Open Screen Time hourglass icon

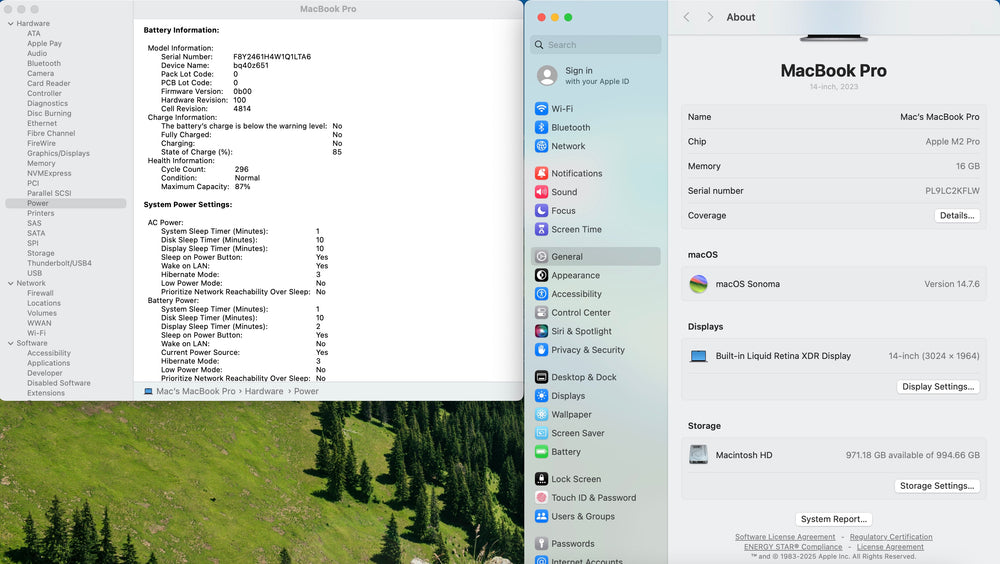(541, 229)
